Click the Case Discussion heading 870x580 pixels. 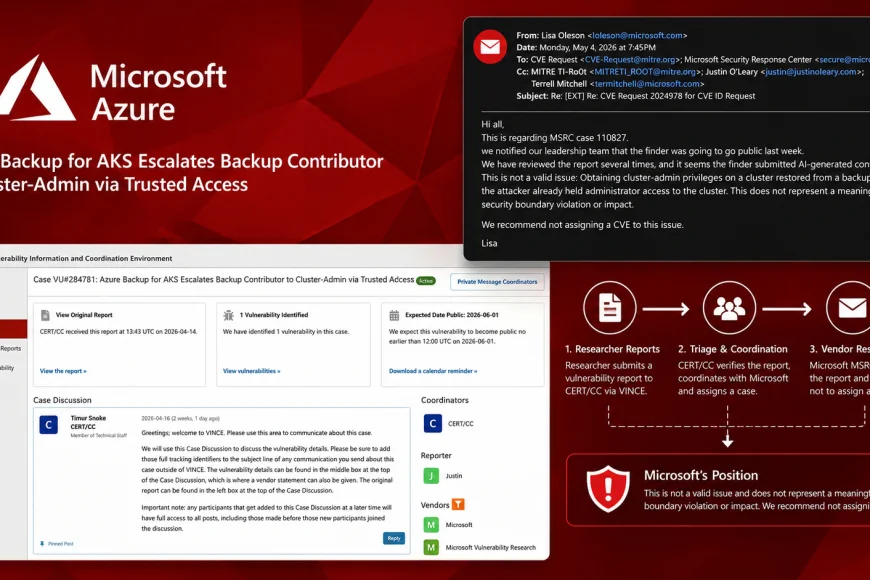(62, 400)
